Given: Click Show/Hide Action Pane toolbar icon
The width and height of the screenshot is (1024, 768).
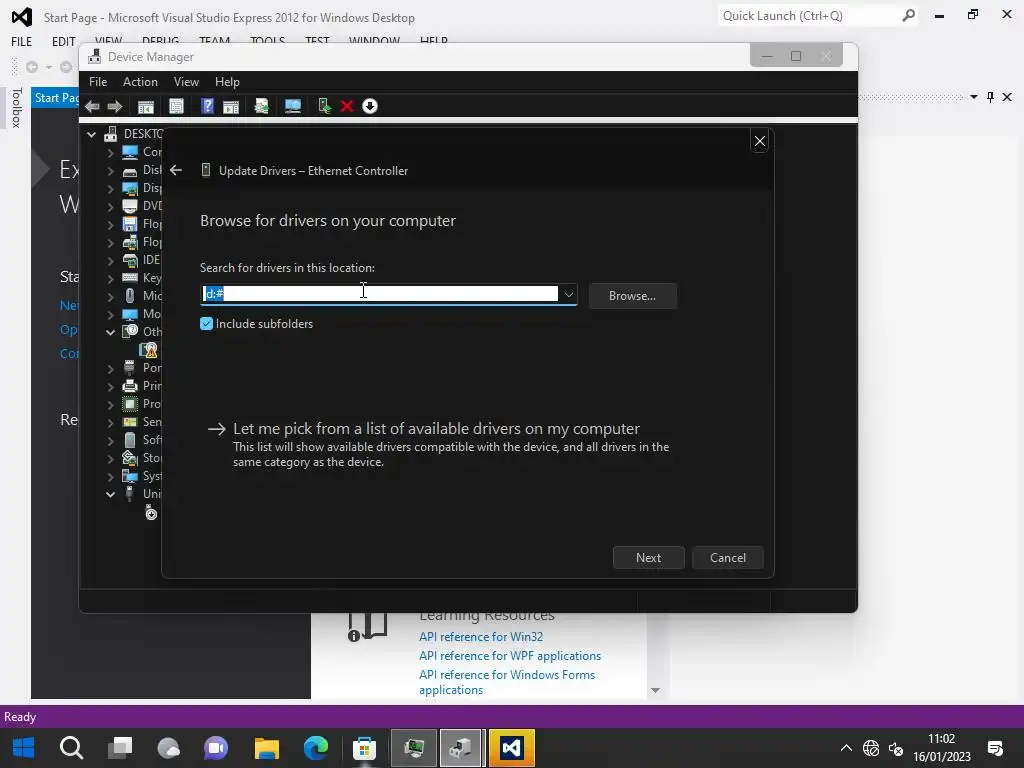Looking at the screenshot, I should (231, 106).
